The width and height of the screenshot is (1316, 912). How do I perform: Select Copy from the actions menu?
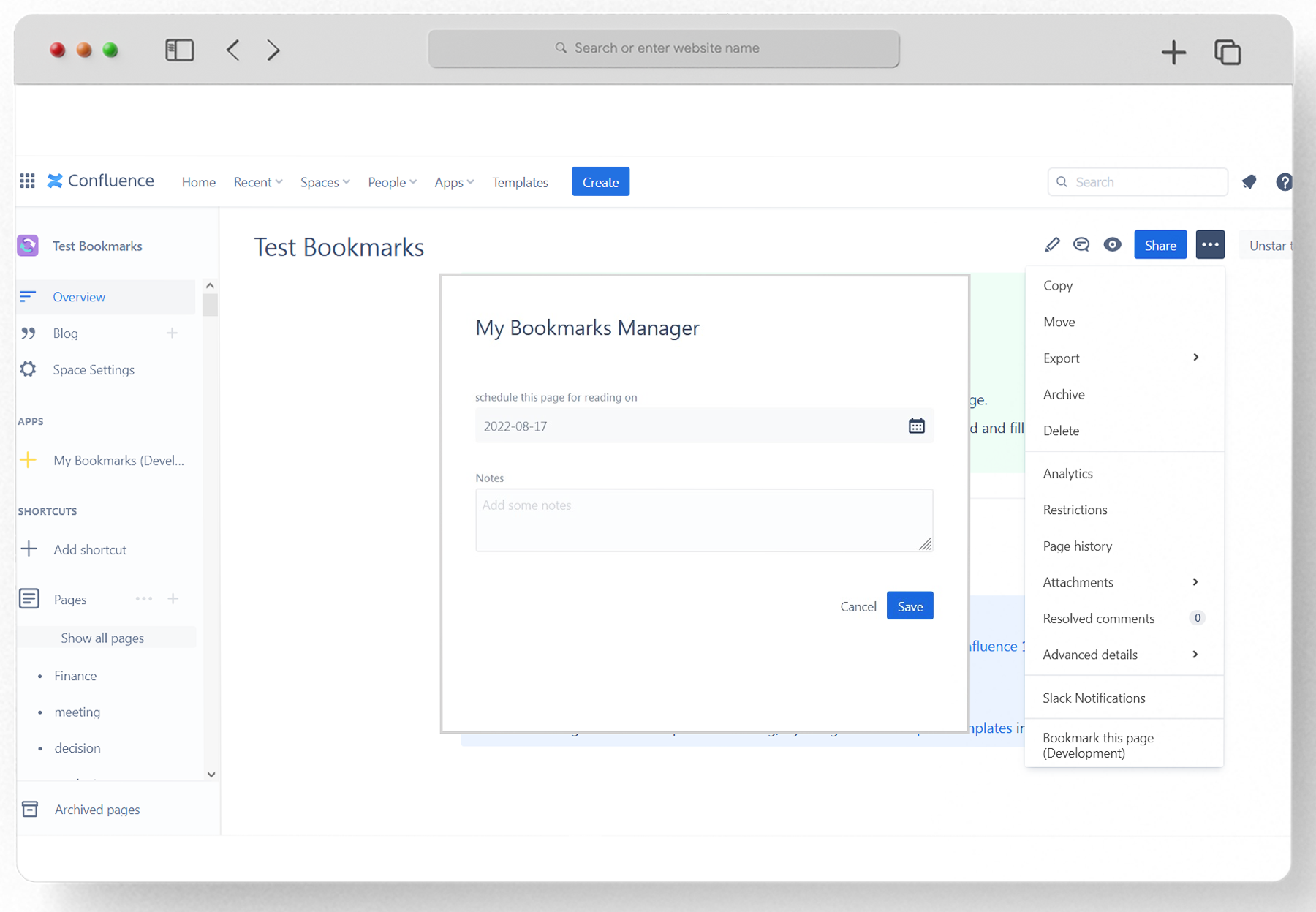point(1124,285)
